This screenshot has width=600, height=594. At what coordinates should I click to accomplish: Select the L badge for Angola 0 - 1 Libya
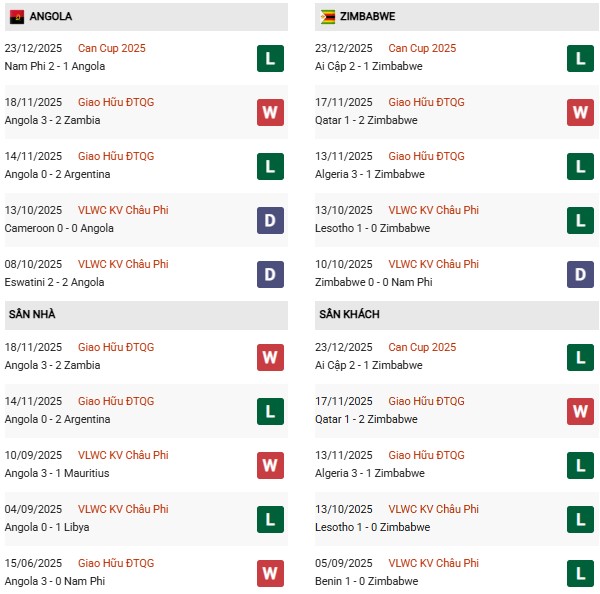pyautogui.click(x=269, y=519)
